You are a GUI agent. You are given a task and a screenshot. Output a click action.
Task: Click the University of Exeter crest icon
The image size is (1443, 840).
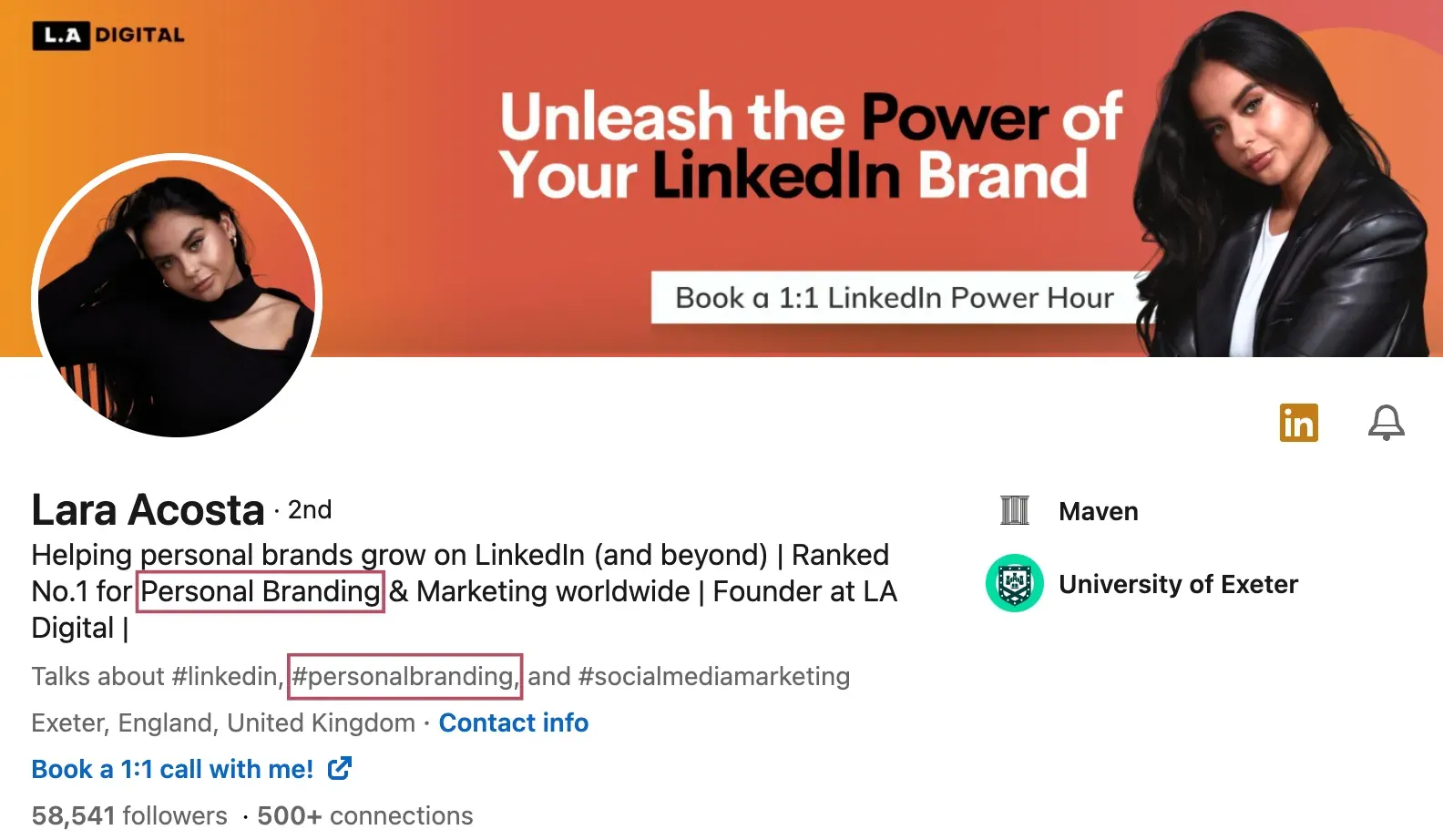click(x=1014, y=583)
